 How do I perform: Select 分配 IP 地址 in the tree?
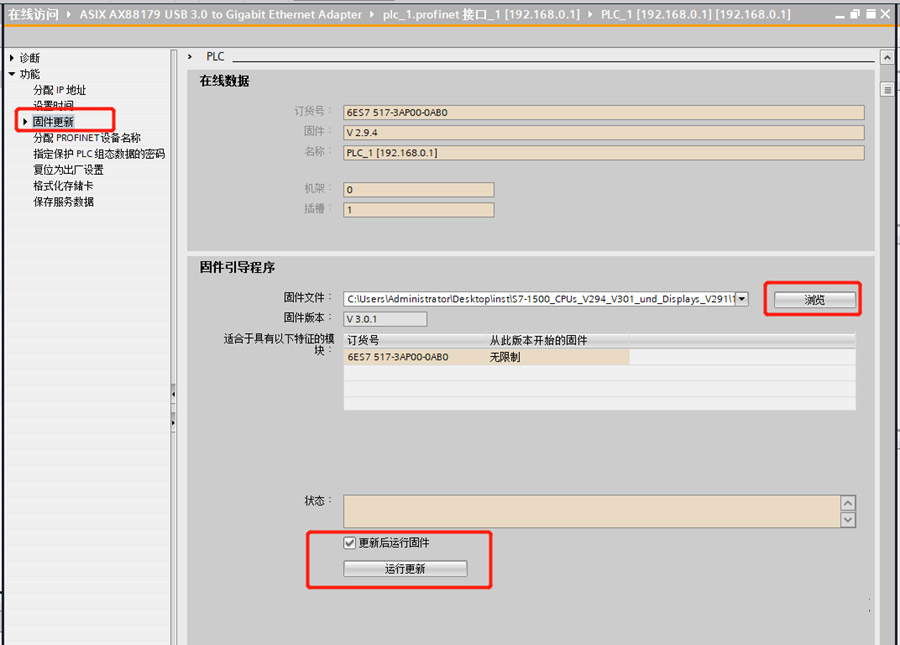pos(59,90)
